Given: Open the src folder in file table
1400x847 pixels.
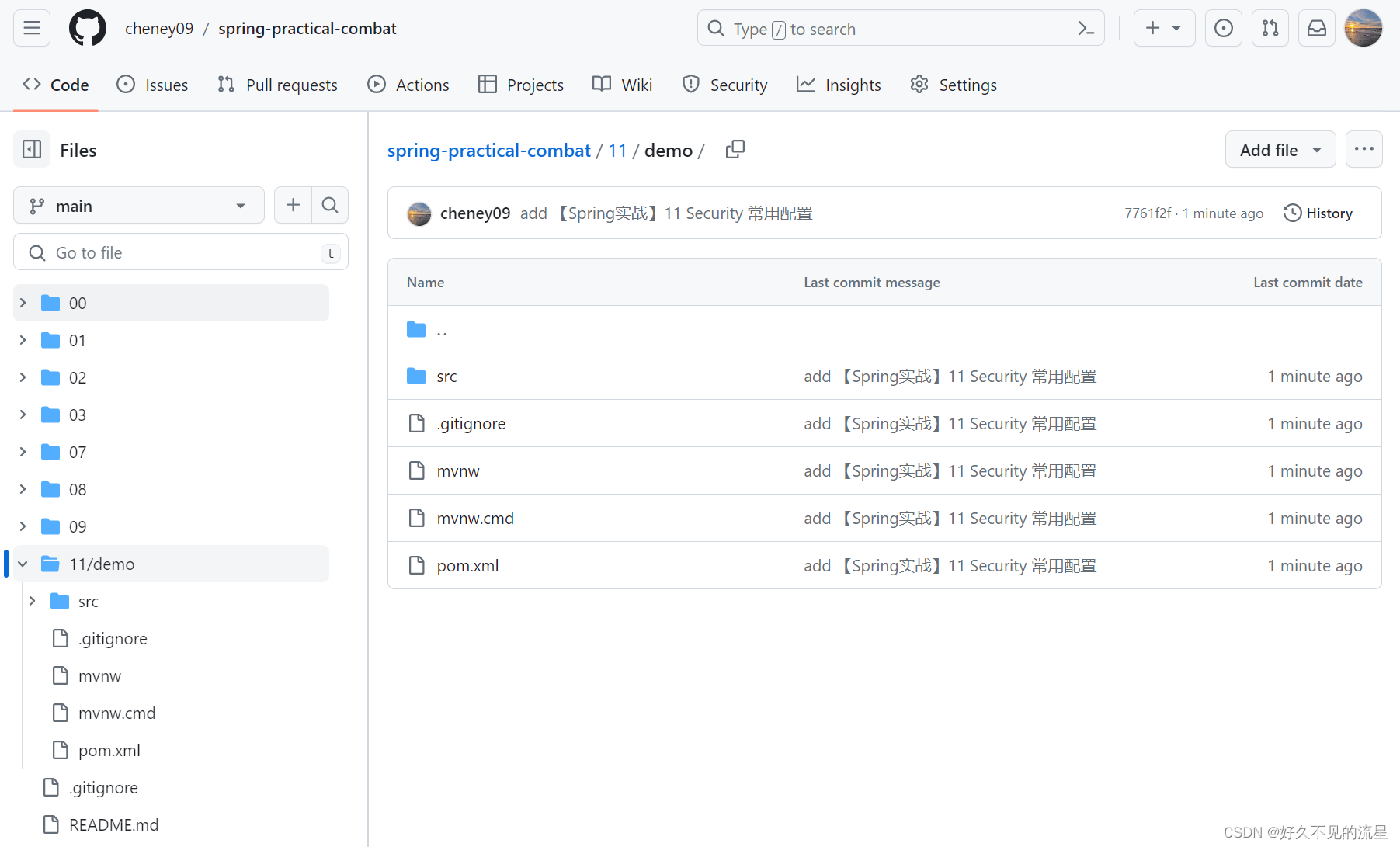Looking at the screenshot, I should pos(446,377).
